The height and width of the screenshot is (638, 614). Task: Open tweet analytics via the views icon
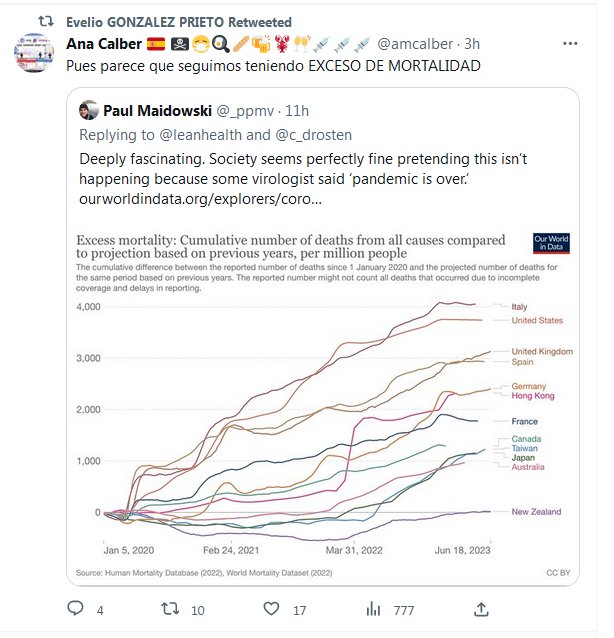[375, 608]
